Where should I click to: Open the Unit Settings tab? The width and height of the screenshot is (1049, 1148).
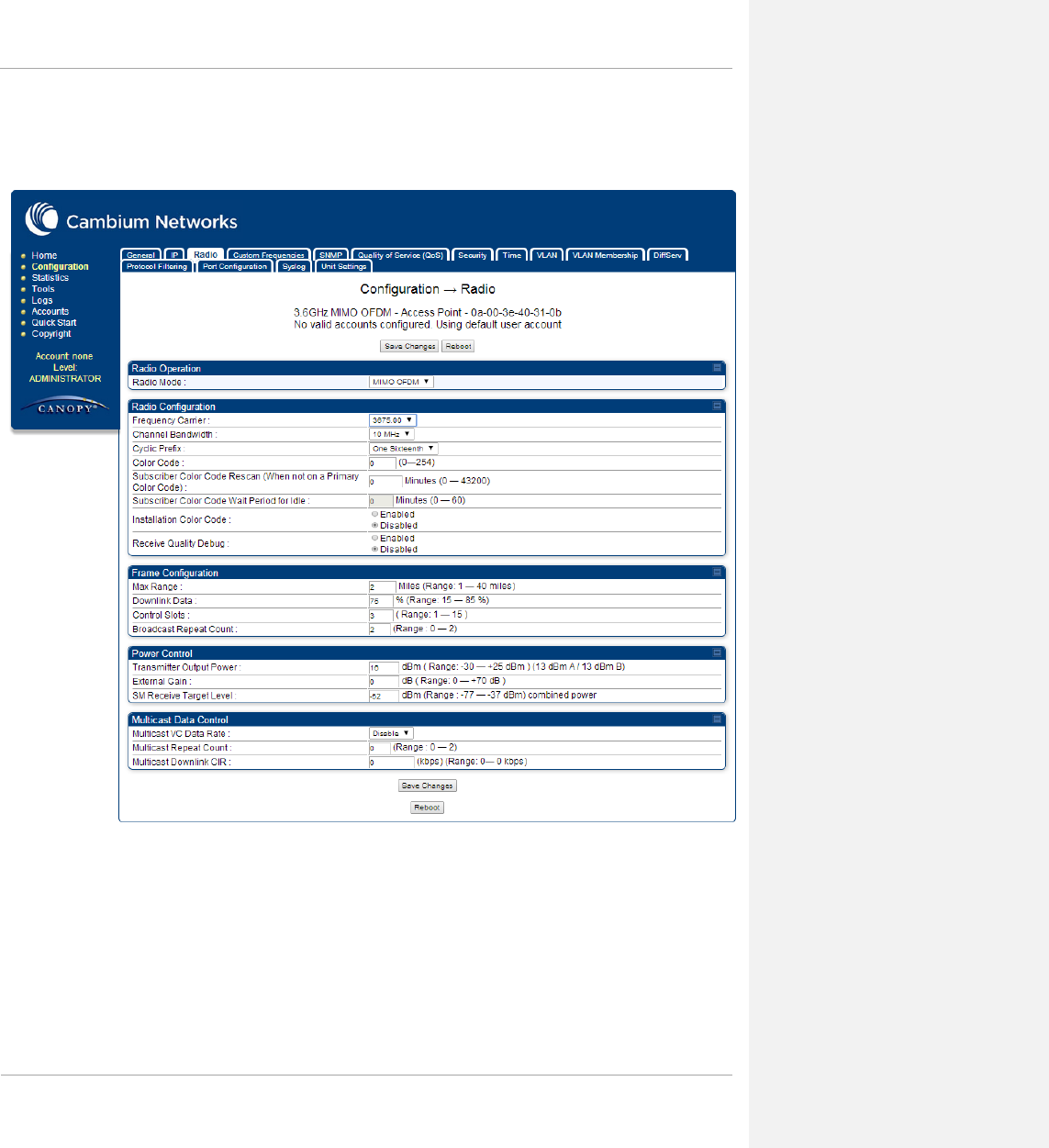click(344, 266)
